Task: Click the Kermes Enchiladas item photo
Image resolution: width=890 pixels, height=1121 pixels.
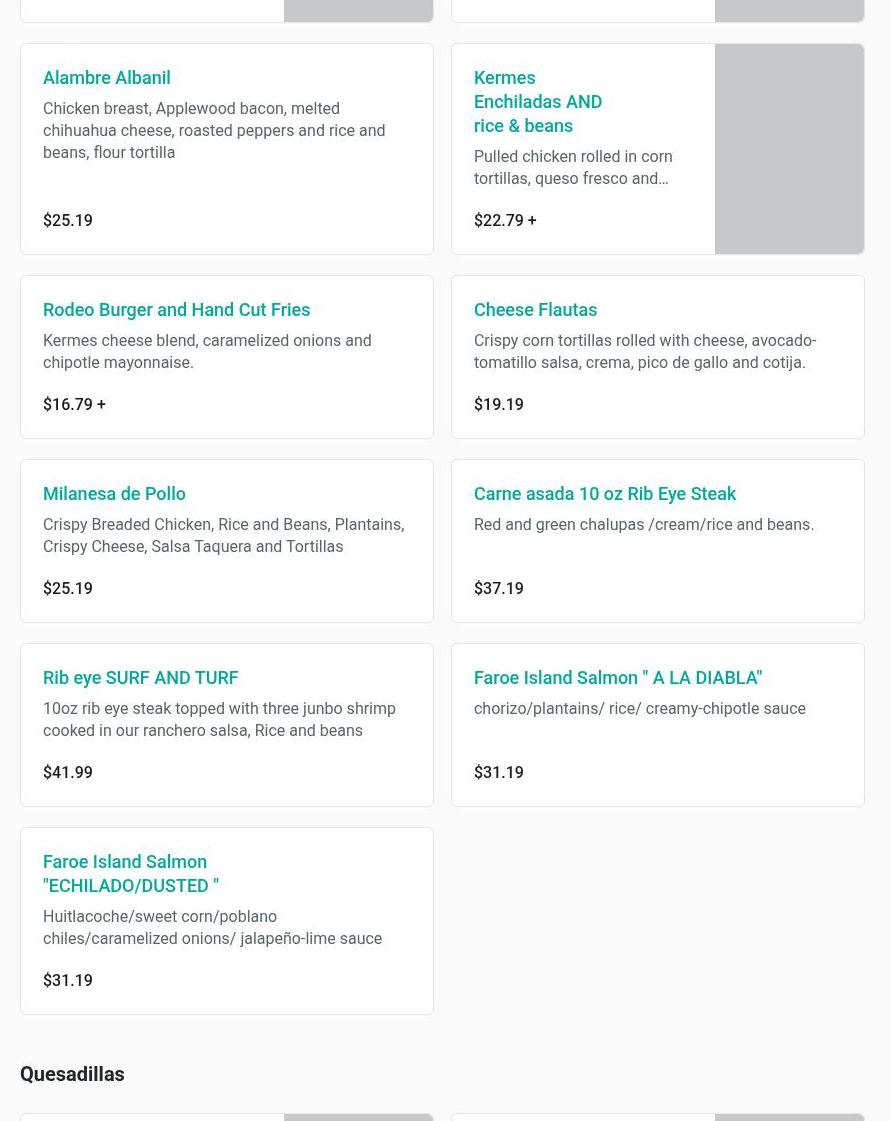Action: [x=789, y=149]
